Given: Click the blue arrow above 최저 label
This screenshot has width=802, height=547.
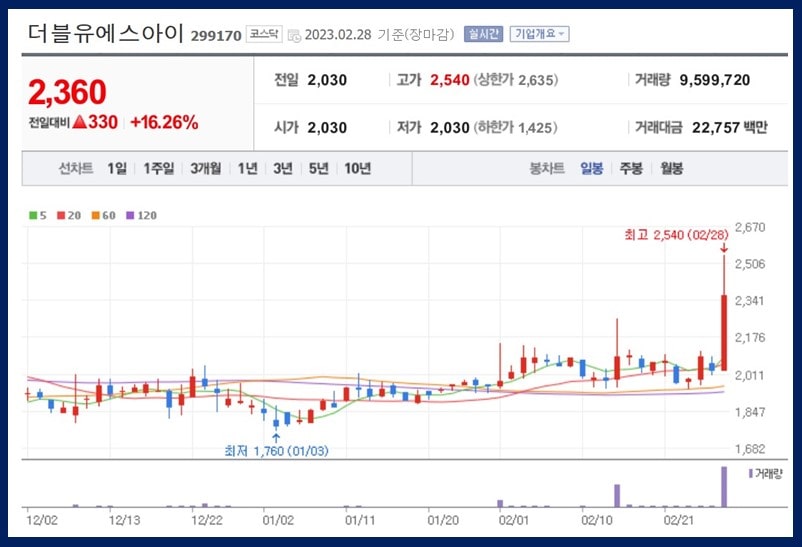Looking at the screenshot, I should tap(276, 437).
